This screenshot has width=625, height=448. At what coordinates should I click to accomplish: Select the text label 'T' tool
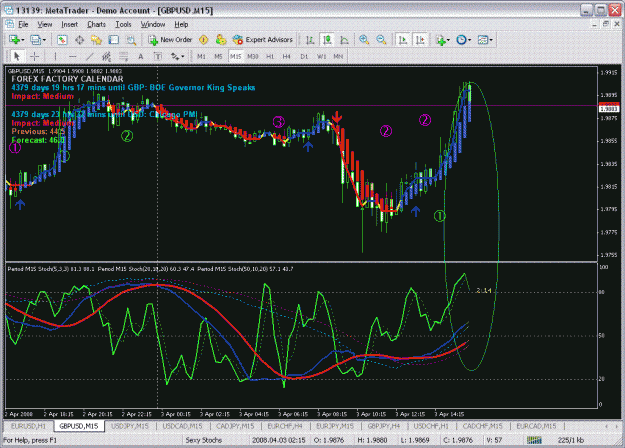[x=158, y=57]
